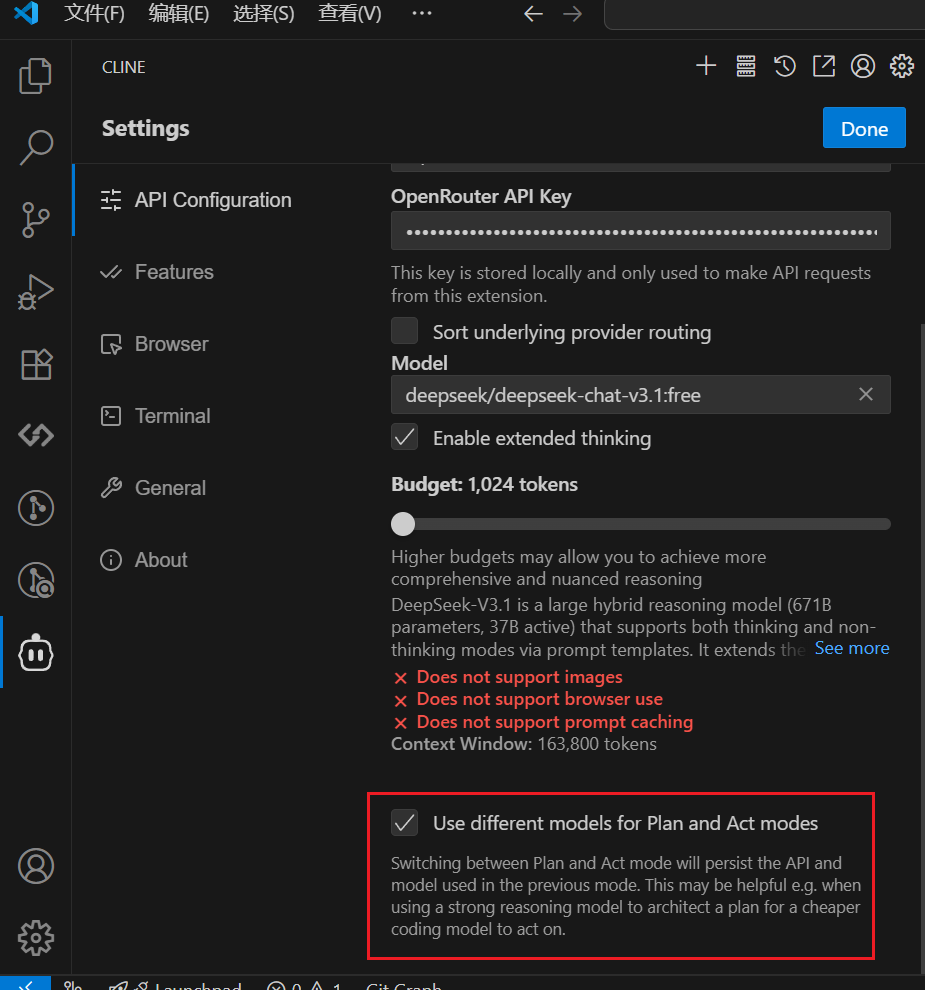
Task: Open the model combo box deepseek-chat-v3.1:free
Action: pyautogui.click(x=640, y=395)
